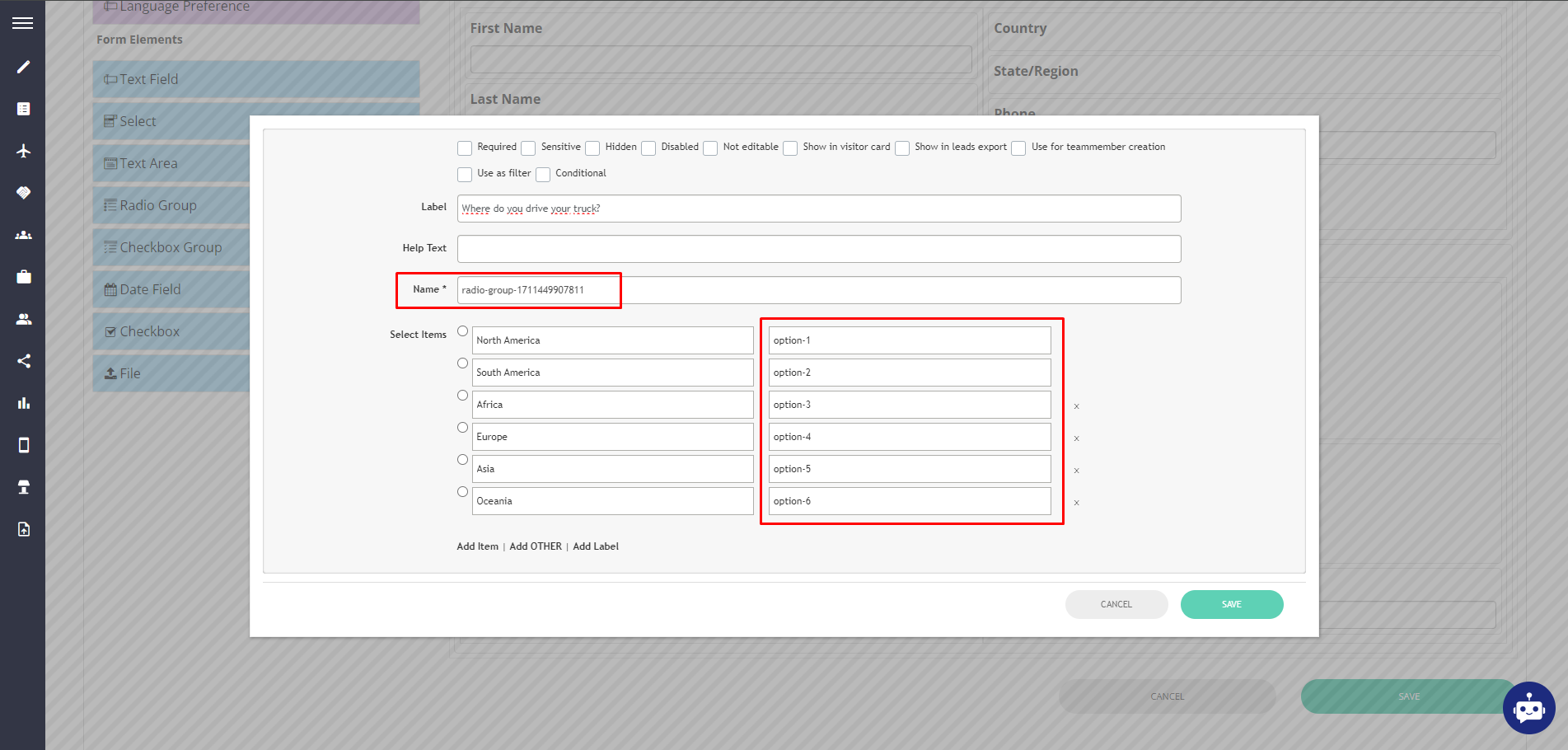1568x750 pixels.
Task: Click the mobile device icon in sidebar
Action: (x=23, y=445)
